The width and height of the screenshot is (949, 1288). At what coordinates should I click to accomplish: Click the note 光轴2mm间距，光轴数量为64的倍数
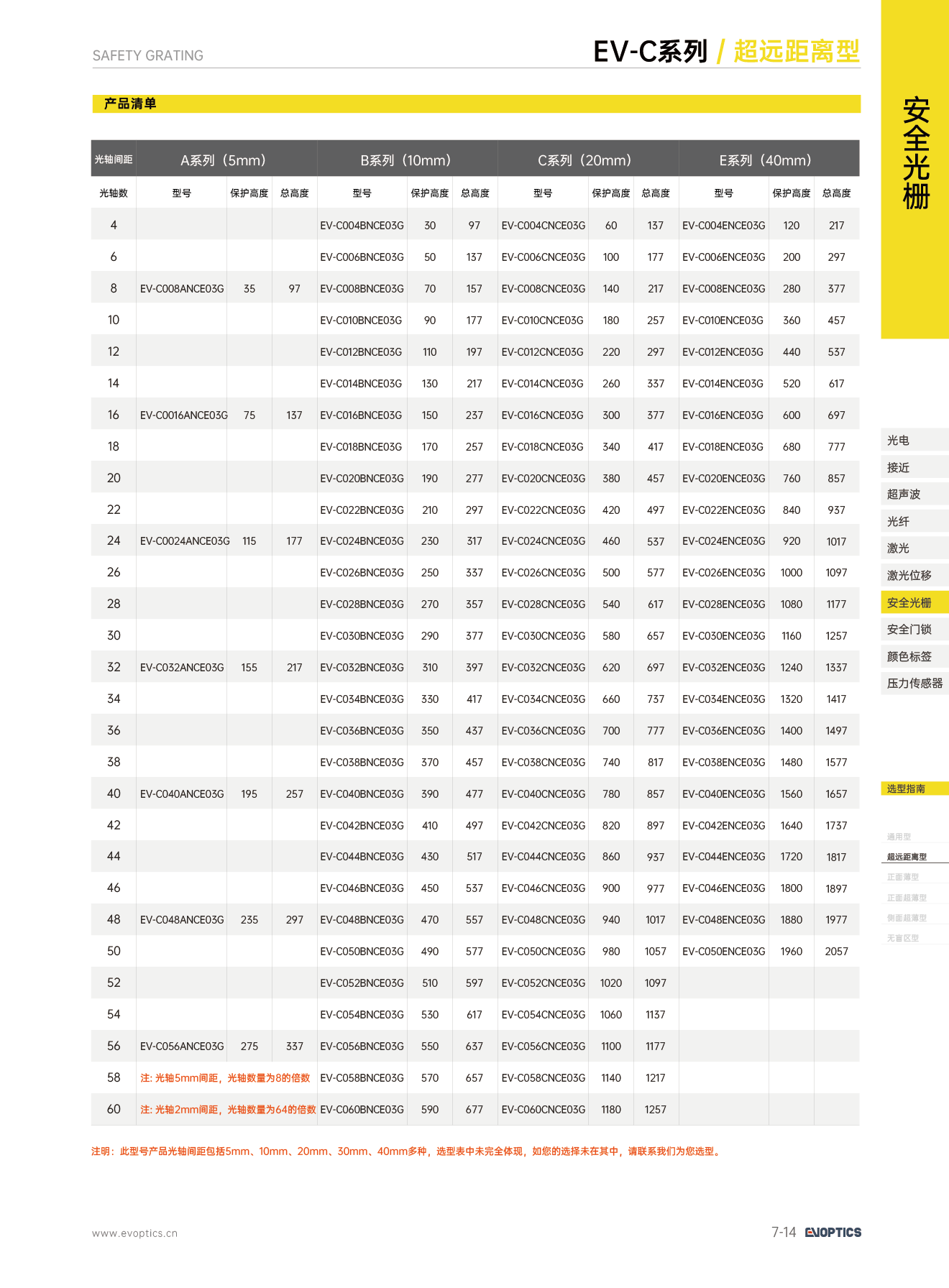[x=228, y=1110]
